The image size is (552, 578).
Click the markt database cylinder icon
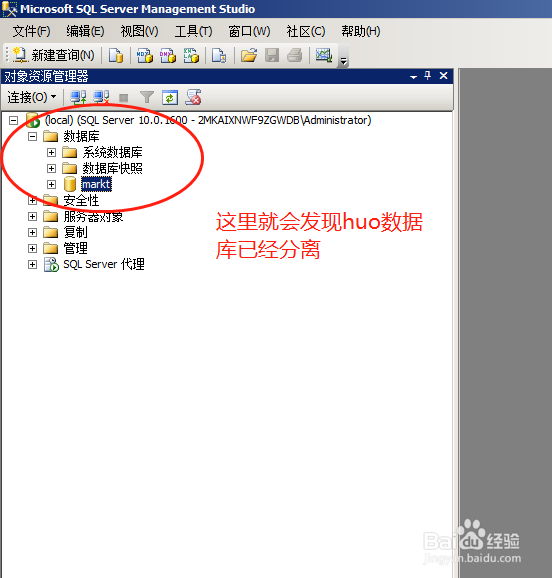pos(70,184)
